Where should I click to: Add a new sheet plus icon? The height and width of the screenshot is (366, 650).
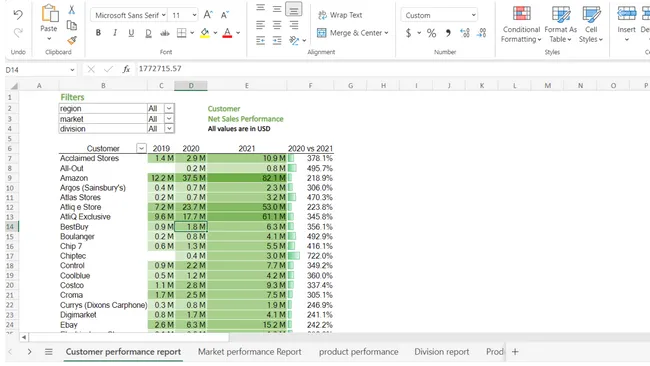coord(515,352)
